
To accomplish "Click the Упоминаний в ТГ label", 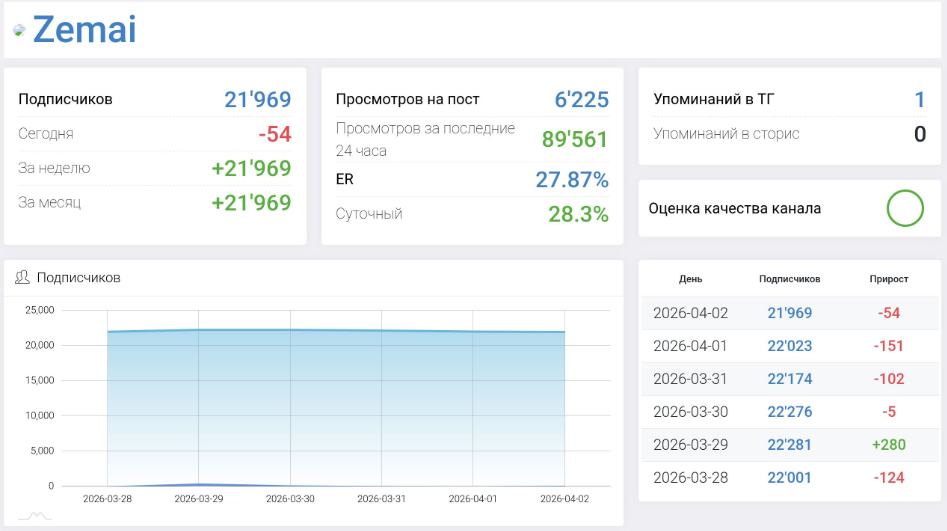I will 713,99.
